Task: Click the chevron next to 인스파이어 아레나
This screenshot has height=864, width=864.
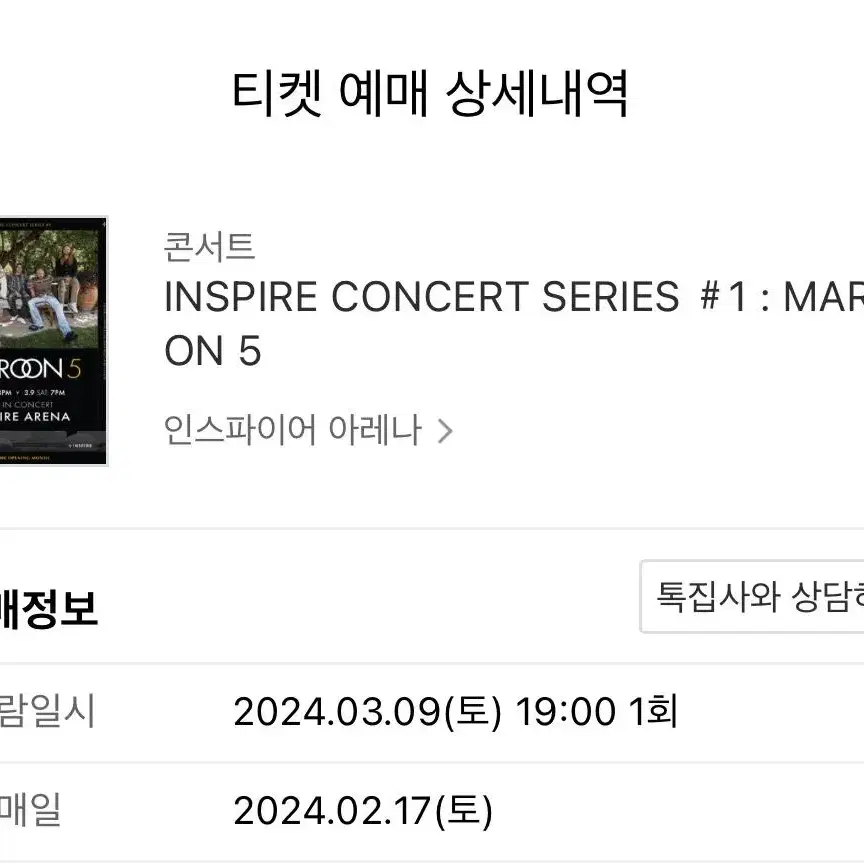Action: point(445,431)
